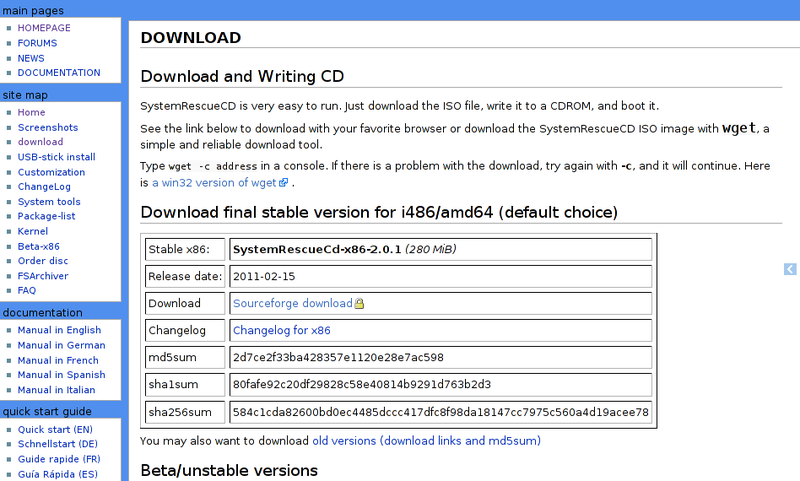Expand the side panel arrow on right edge
Screen dimensions: 800x481
pos(790,269)
